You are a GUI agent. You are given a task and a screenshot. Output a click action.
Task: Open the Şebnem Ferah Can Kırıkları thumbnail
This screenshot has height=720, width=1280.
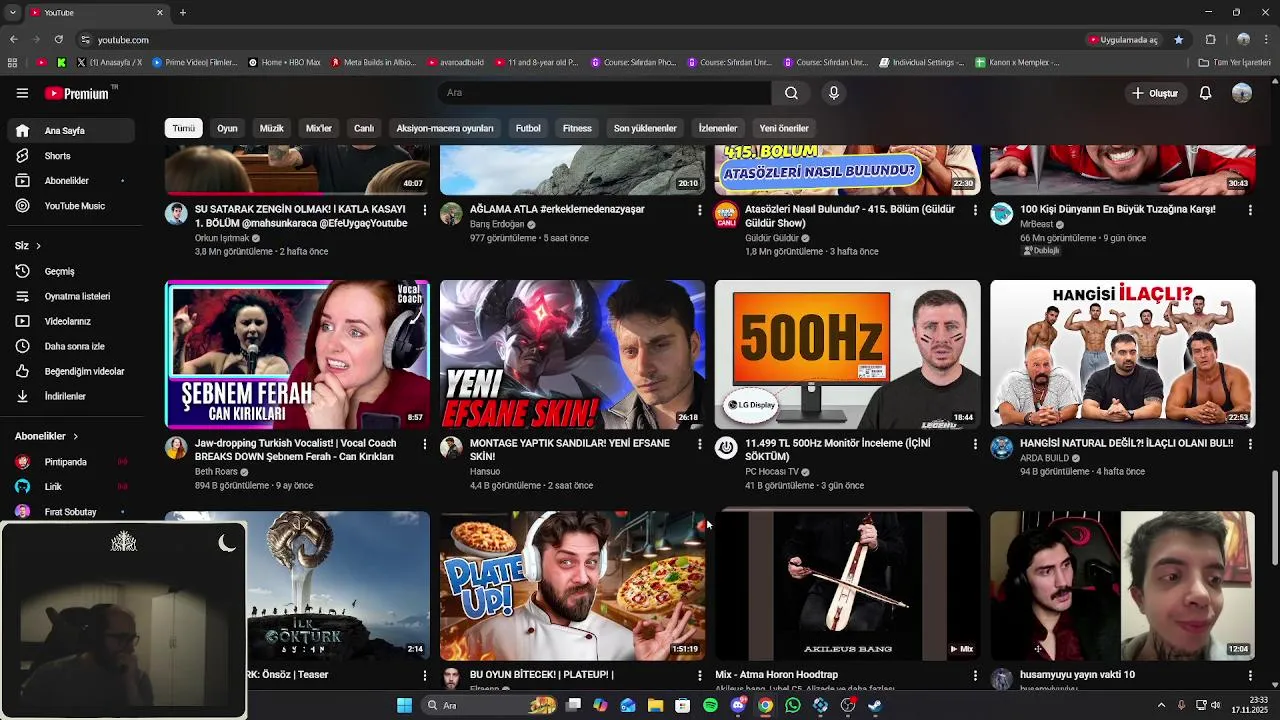pyautogui.click(x=297, y=354)
